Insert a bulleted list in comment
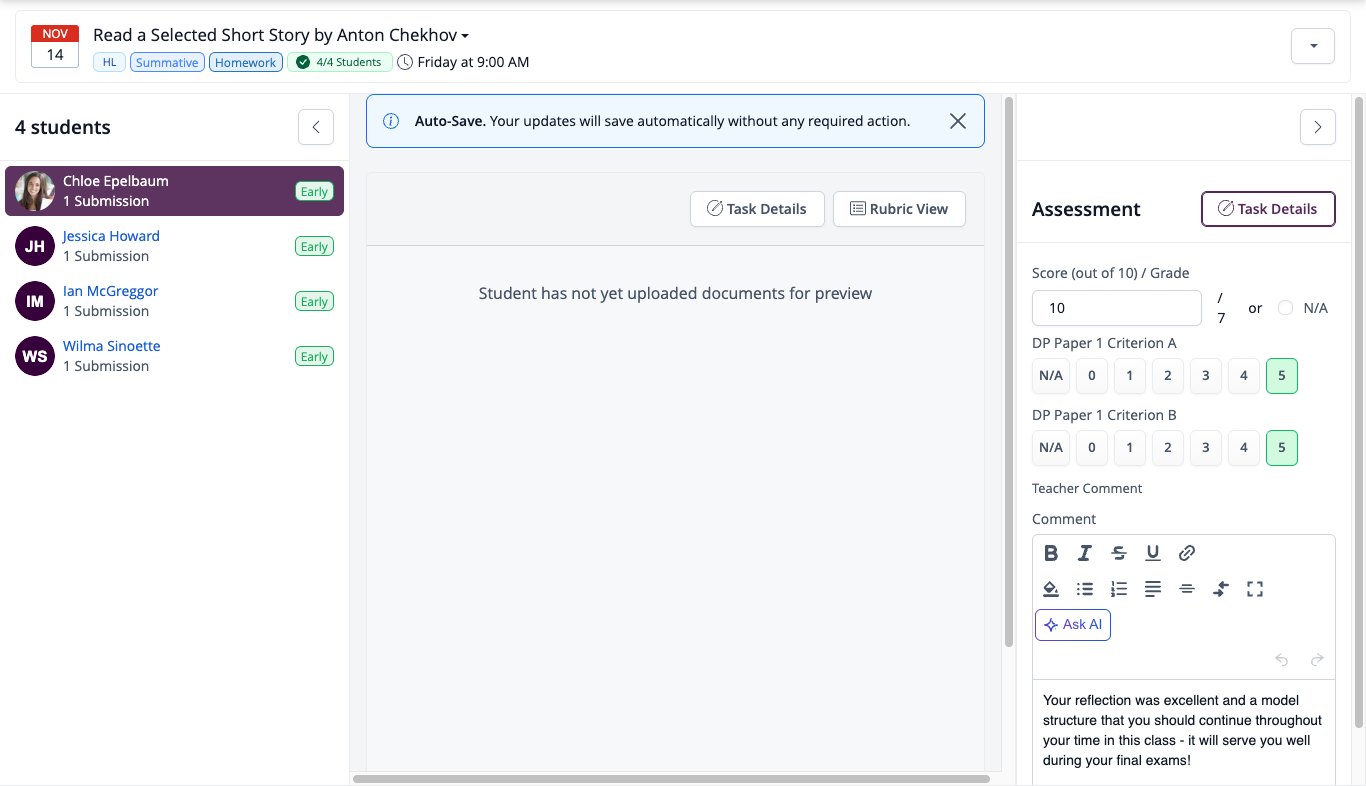 pyautogui.click(x=1085, y=589)
